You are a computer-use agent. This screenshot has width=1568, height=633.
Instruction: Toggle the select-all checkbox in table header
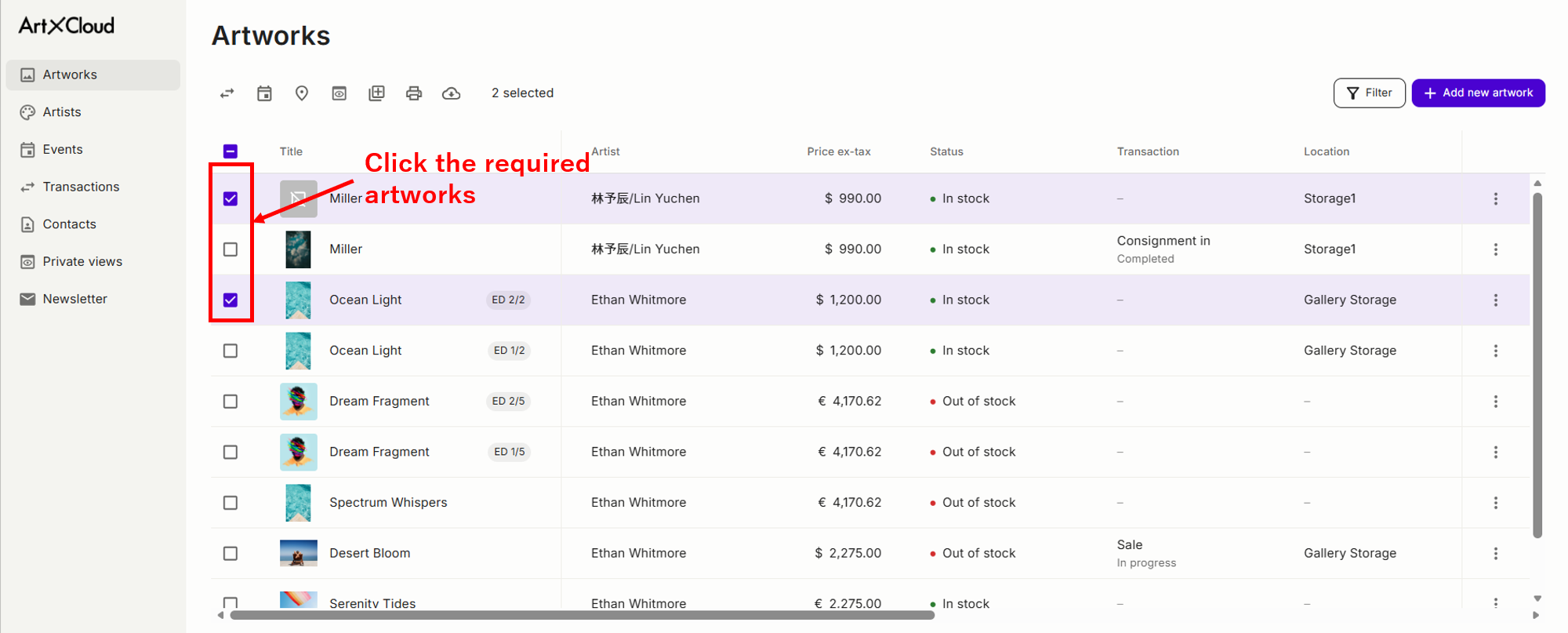[230, 151]
